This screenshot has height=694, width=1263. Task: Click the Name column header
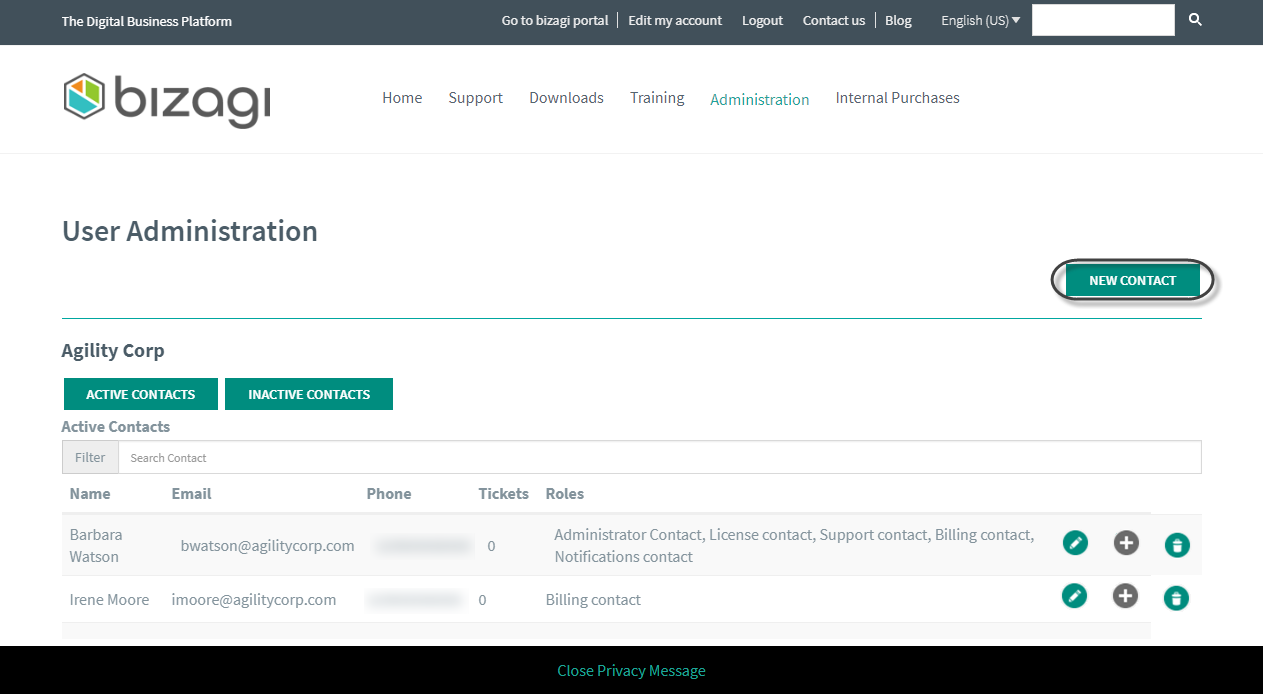click(x=90, y=494)
